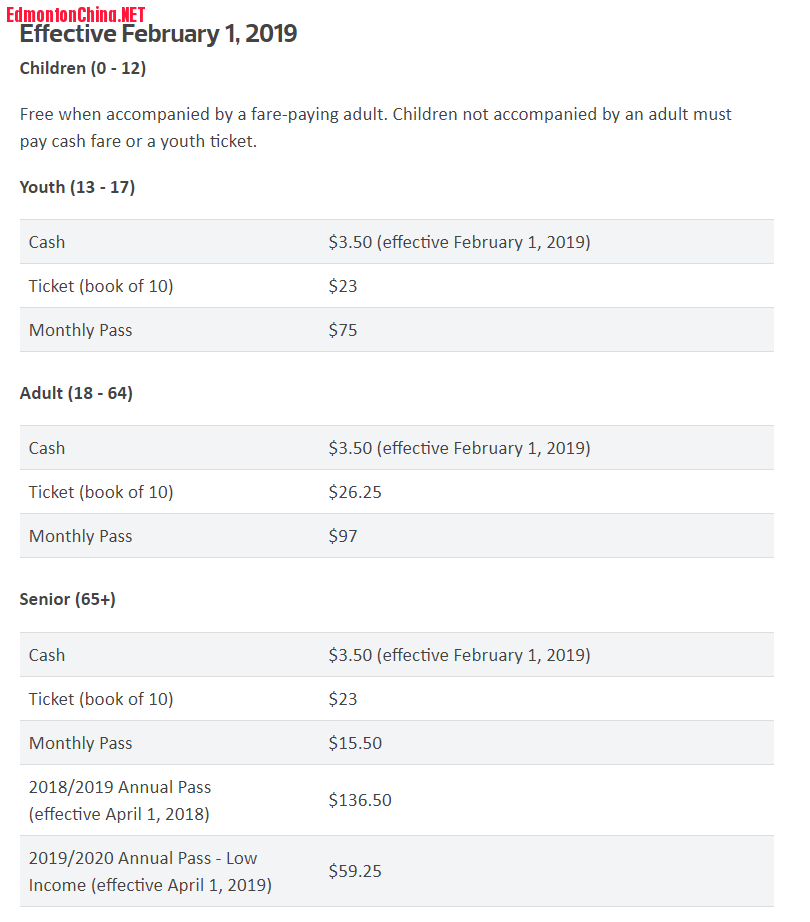Select the Adult Monthly Pass $97 price
Viewport: 810px width, 922px height.
(343, 536)
